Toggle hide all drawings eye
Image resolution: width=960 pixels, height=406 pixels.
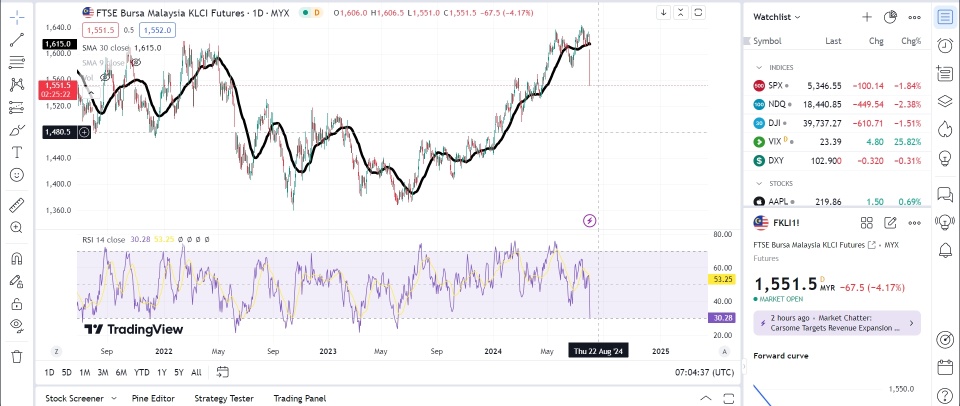tap(17, 326)
